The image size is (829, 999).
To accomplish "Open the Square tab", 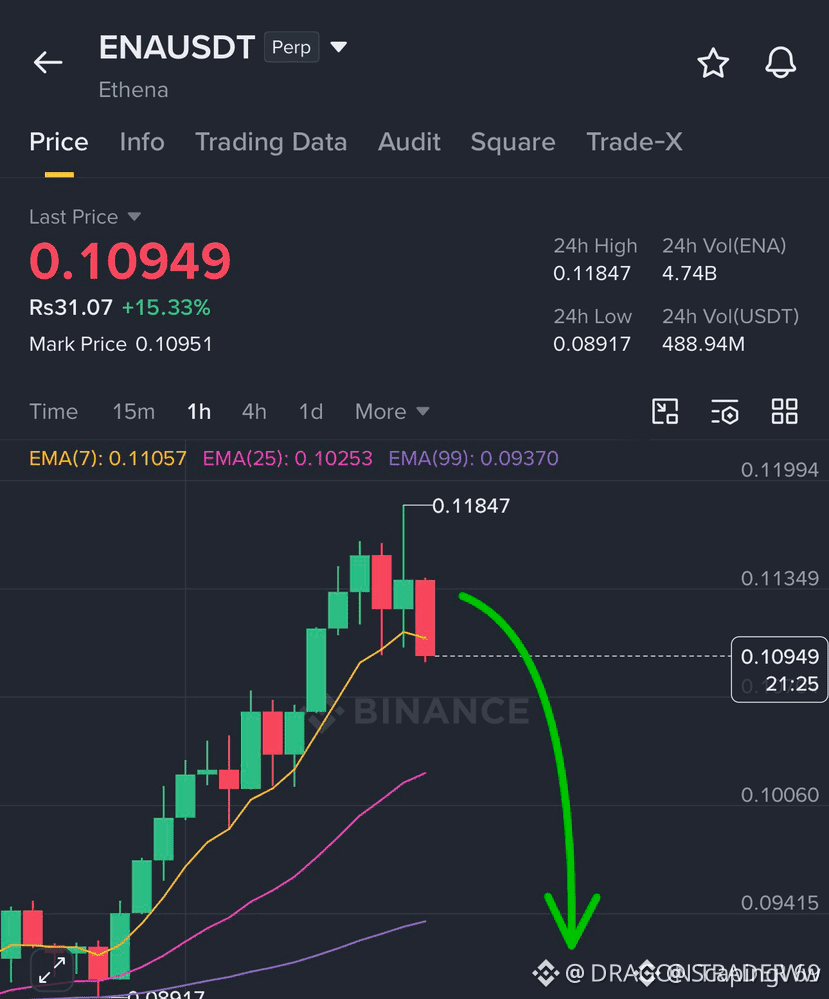I will pyautogui.click(x=513, y=143).
